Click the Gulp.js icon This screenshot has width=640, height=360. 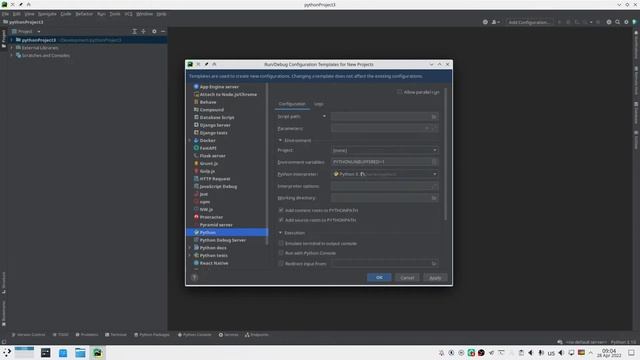click(196, 171)
